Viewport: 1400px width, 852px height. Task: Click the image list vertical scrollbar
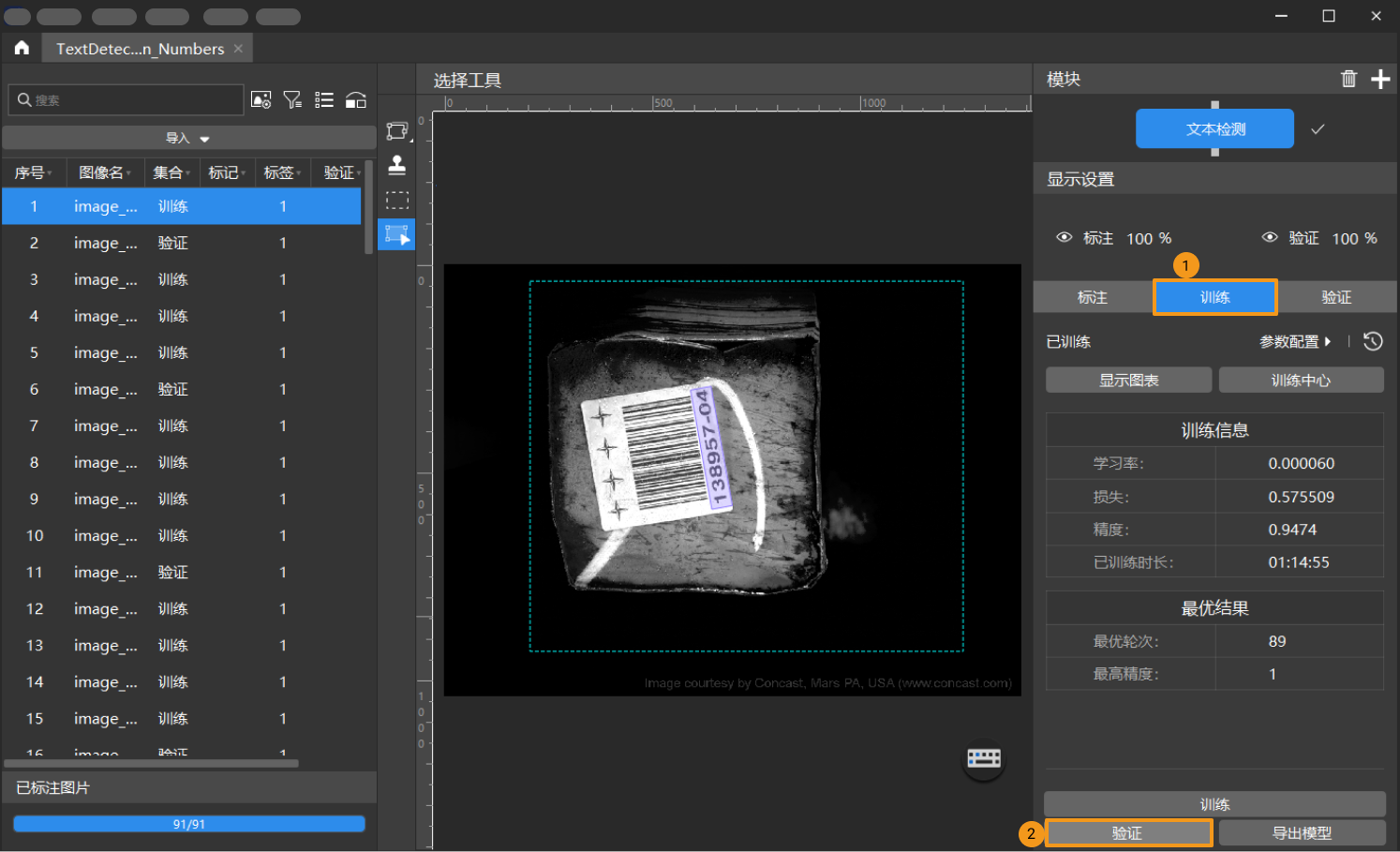click(x=368, y=208)
